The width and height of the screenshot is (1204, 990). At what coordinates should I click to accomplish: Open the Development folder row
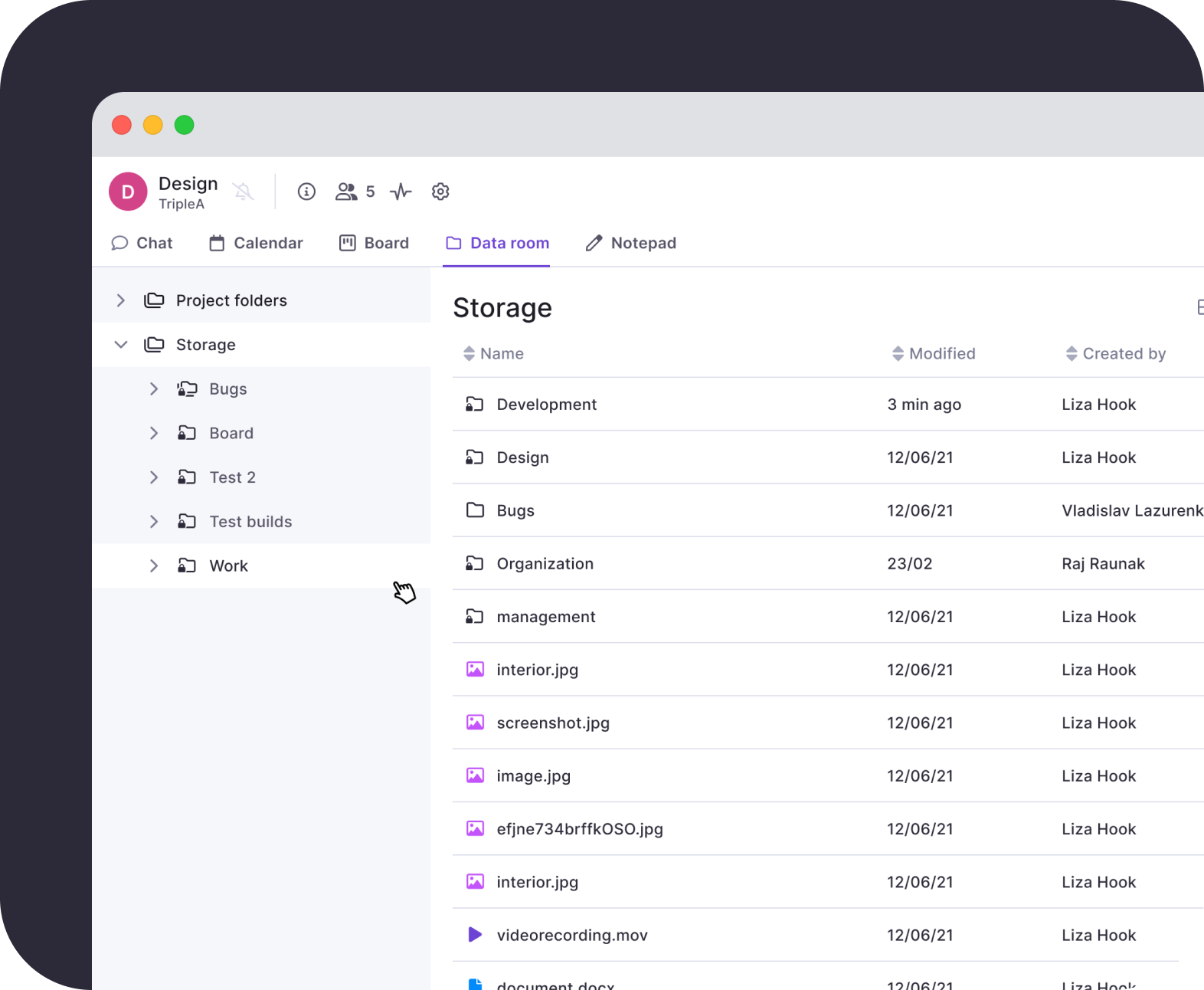828,404
